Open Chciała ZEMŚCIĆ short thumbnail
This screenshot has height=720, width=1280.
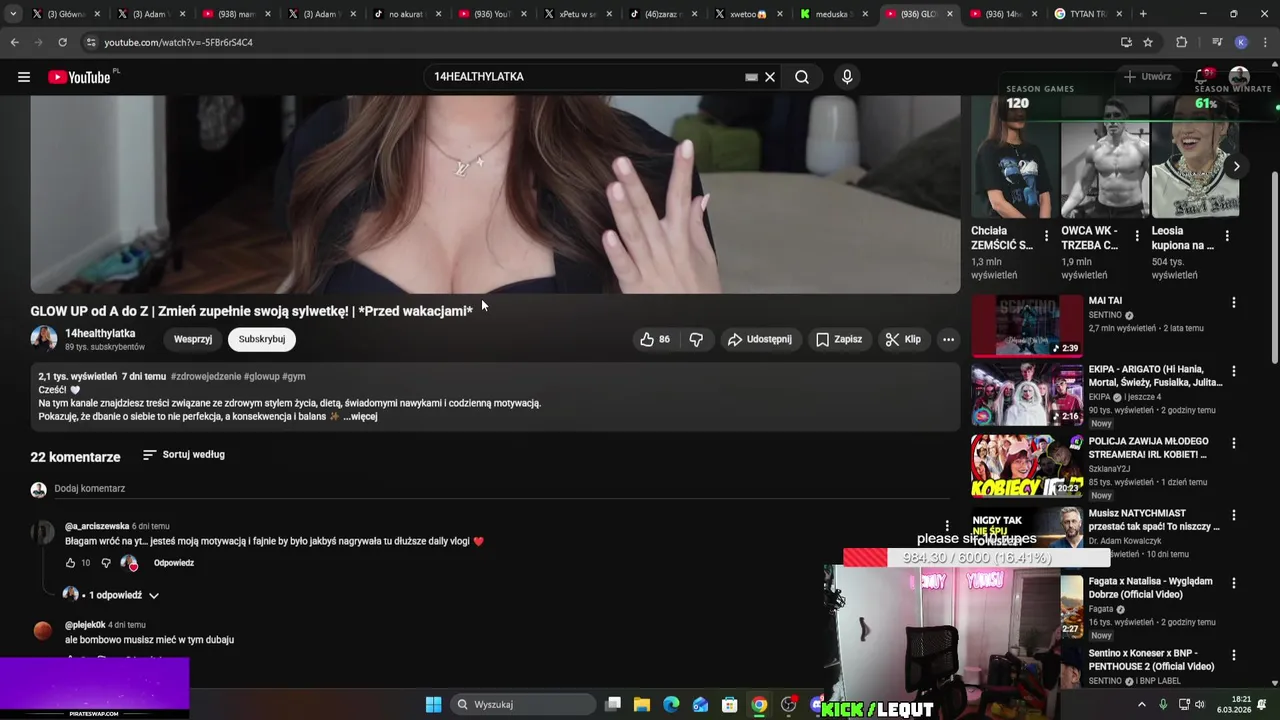pos(1011,157)
